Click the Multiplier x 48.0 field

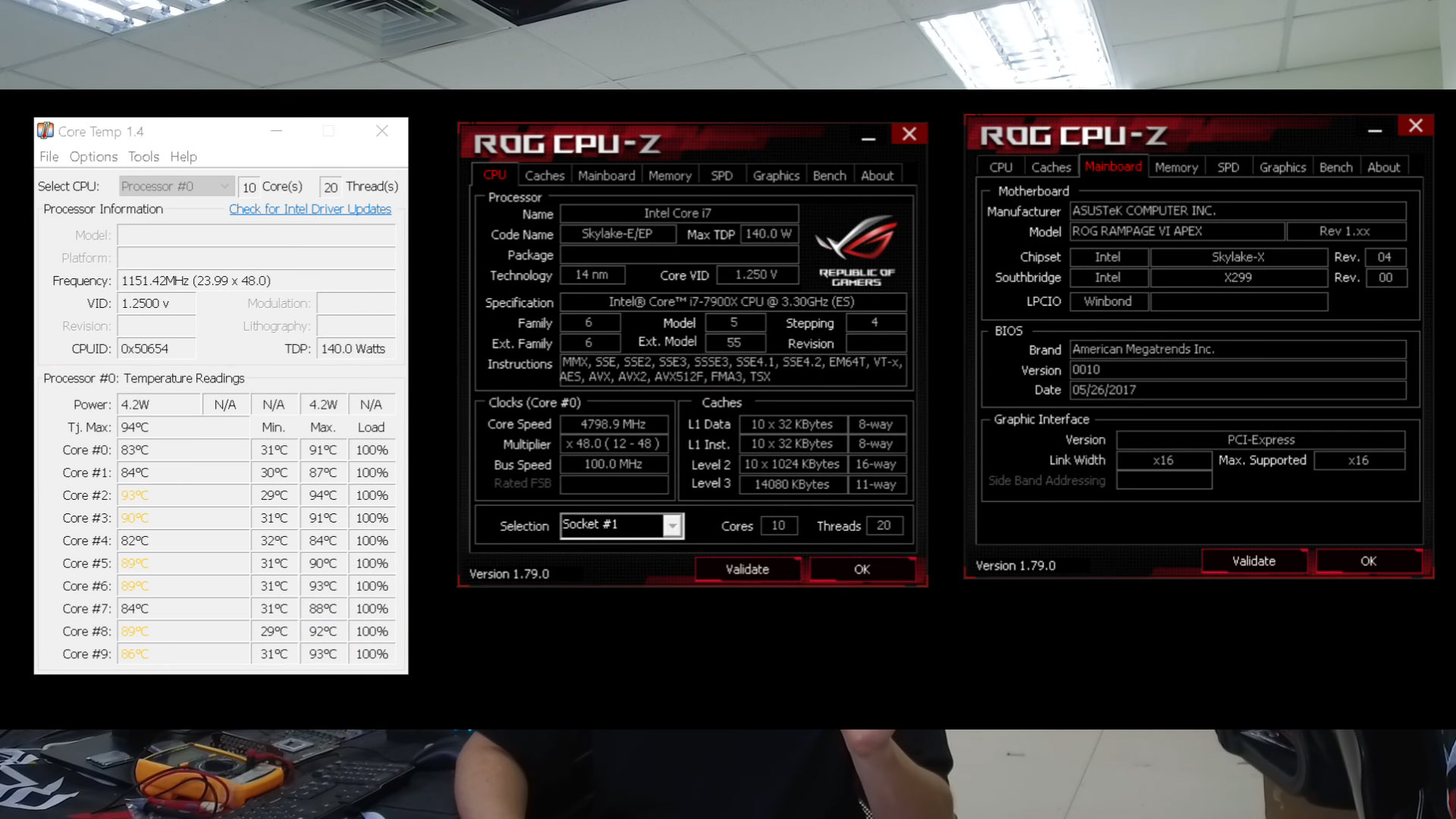pyautogui.click(x=613, y=444)
